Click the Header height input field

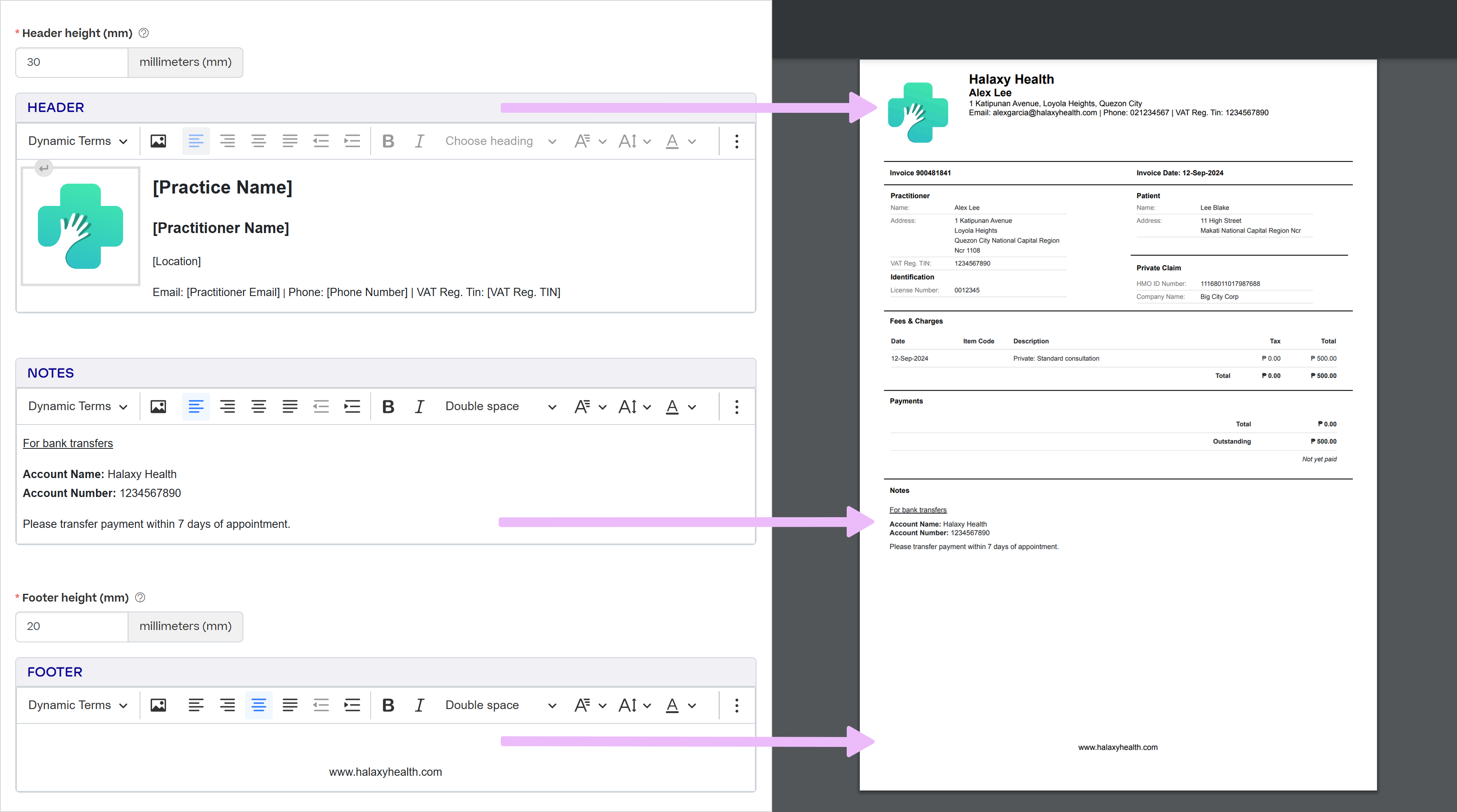pos(72,62)
